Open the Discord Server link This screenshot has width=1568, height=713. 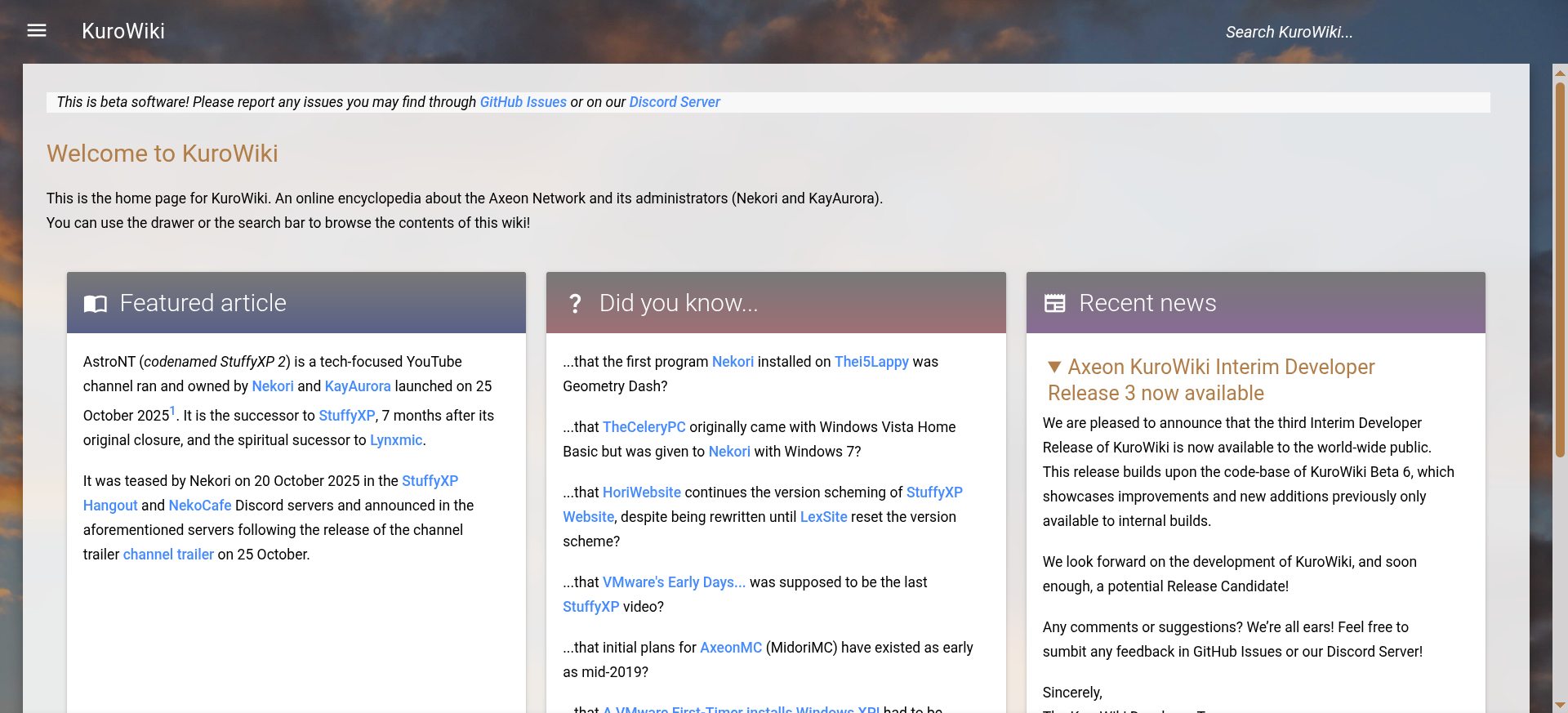click(x=674, y=102)
